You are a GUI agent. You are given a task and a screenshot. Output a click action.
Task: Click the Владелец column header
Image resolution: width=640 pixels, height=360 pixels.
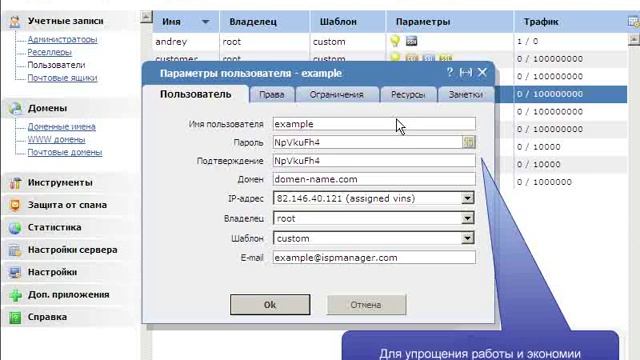click(264, 22)
